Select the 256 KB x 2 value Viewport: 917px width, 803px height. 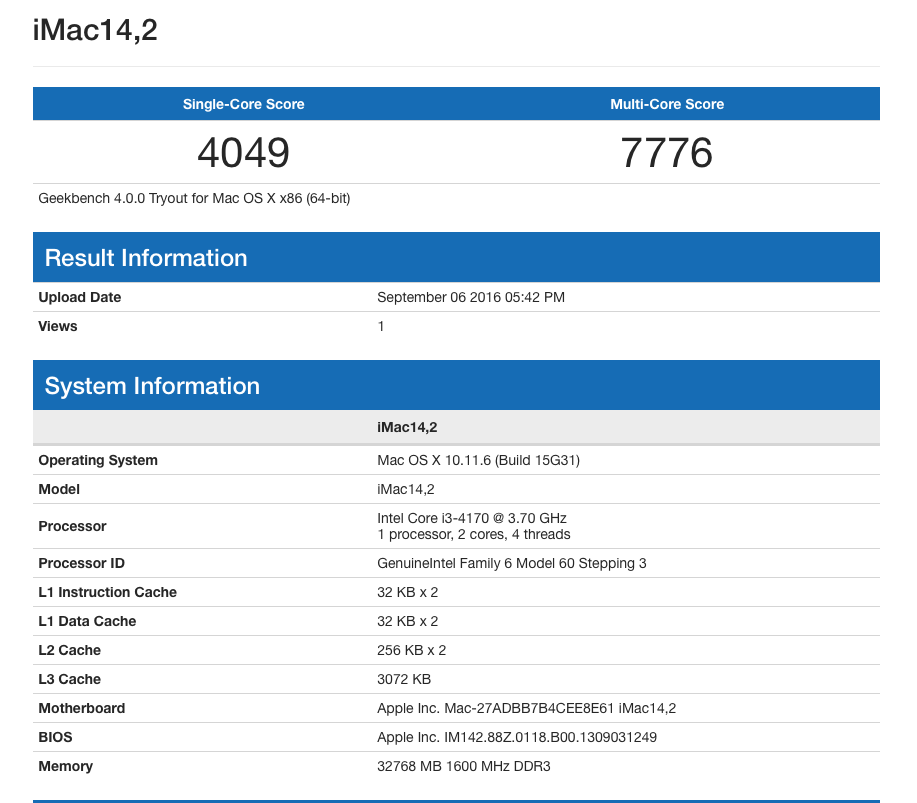click(x=412, y=650)
